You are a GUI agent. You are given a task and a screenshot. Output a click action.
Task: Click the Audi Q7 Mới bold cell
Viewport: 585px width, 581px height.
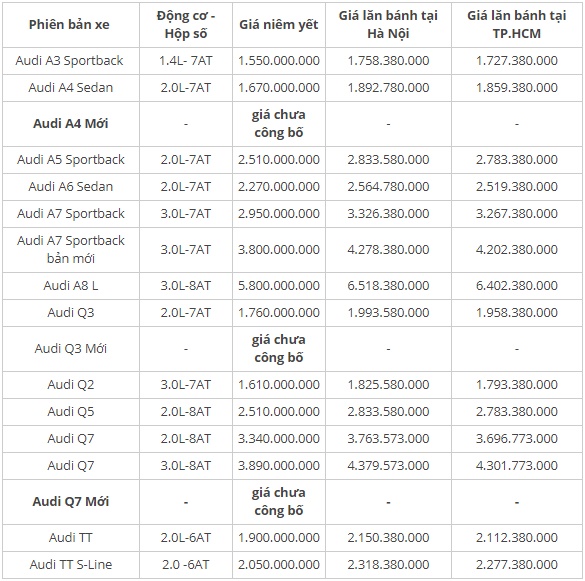pyautogui.click(x=71, y=502)
